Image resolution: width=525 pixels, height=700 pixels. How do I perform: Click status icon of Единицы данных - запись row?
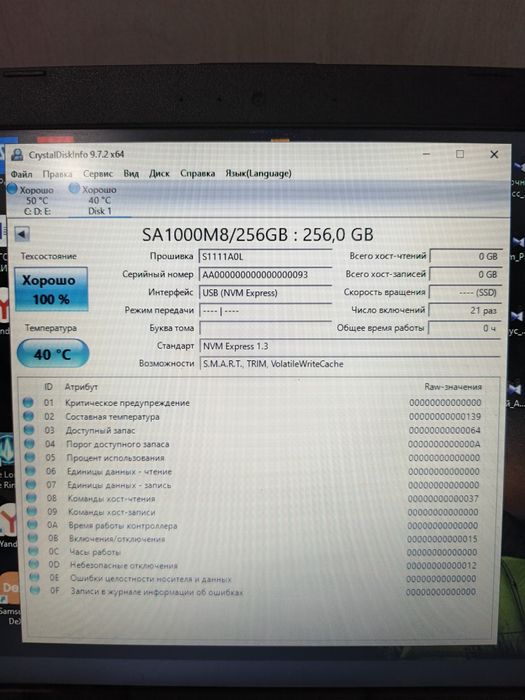click(31, 484)
